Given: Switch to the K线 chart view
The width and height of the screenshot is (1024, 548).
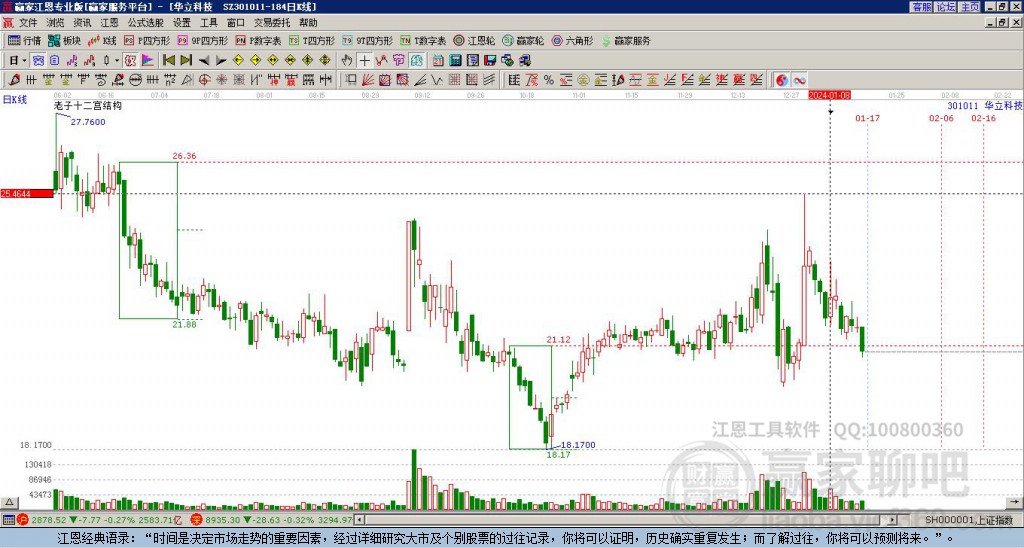Looking at the screenshot, I should click(101, 40).
